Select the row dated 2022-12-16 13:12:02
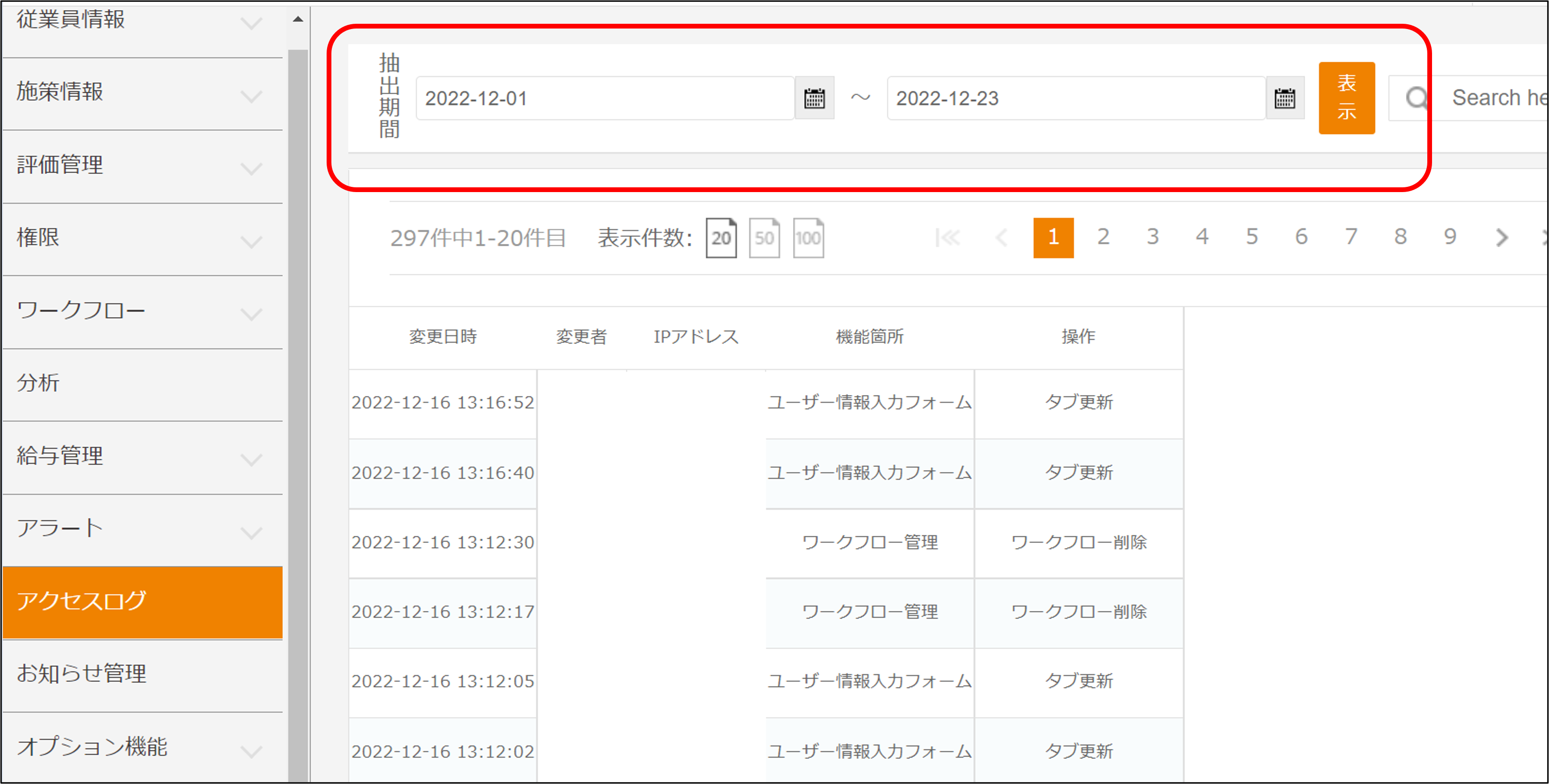The width and height of the screenshot is (1549, 784). click(x=765, y=750)
